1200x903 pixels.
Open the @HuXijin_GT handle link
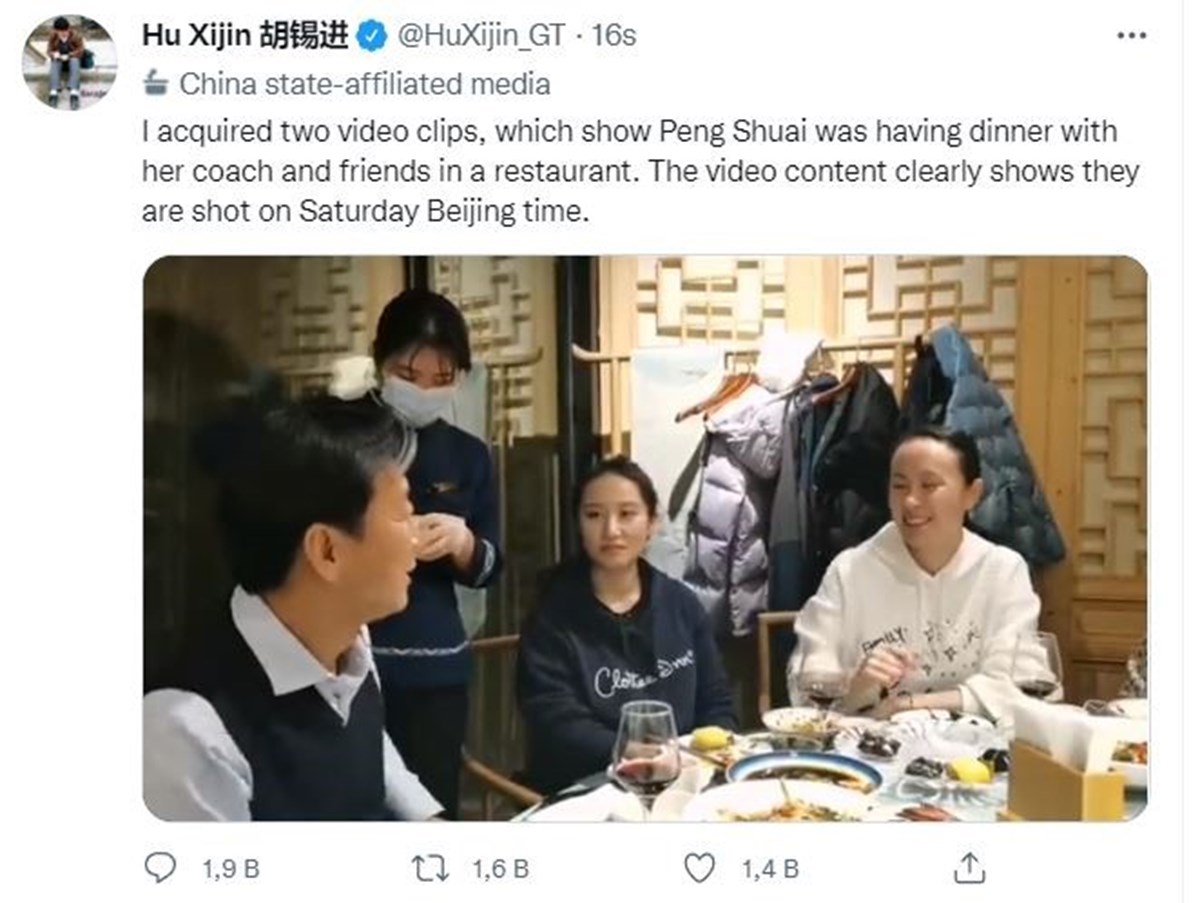pyautogui.click(x=482, y=36)
